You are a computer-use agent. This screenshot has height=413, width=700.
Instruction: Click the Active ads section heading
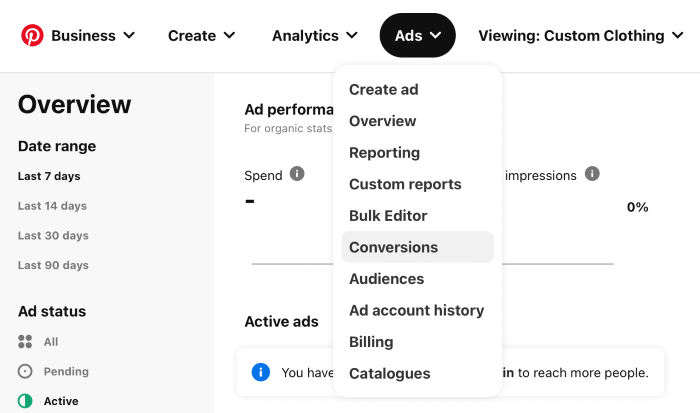pyautogui.click(x=281, y=321)
